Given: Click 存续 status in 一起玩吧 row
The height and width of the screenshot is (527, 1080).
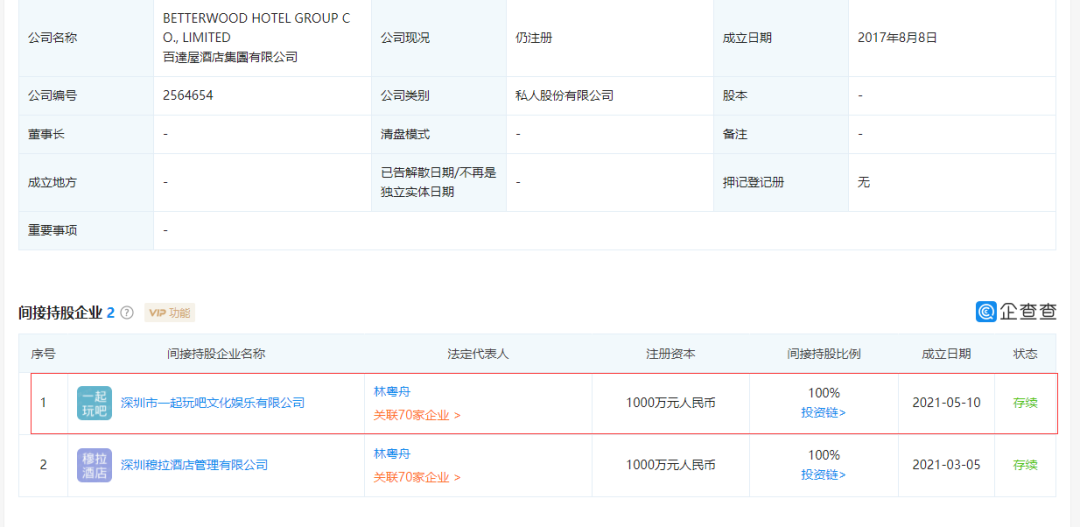Looking at the screenshot, I should click(x=1025, y=403).
